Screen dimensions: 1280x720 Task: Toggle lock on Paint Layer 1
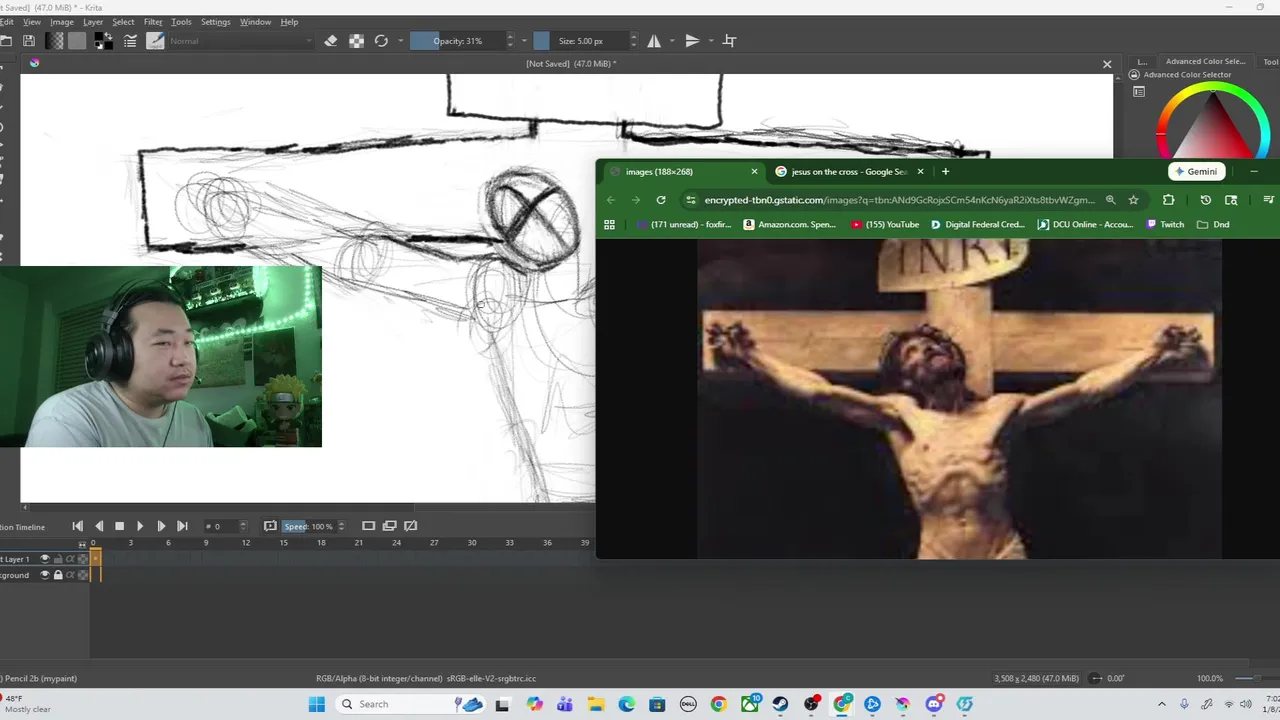tap(57, 559)
